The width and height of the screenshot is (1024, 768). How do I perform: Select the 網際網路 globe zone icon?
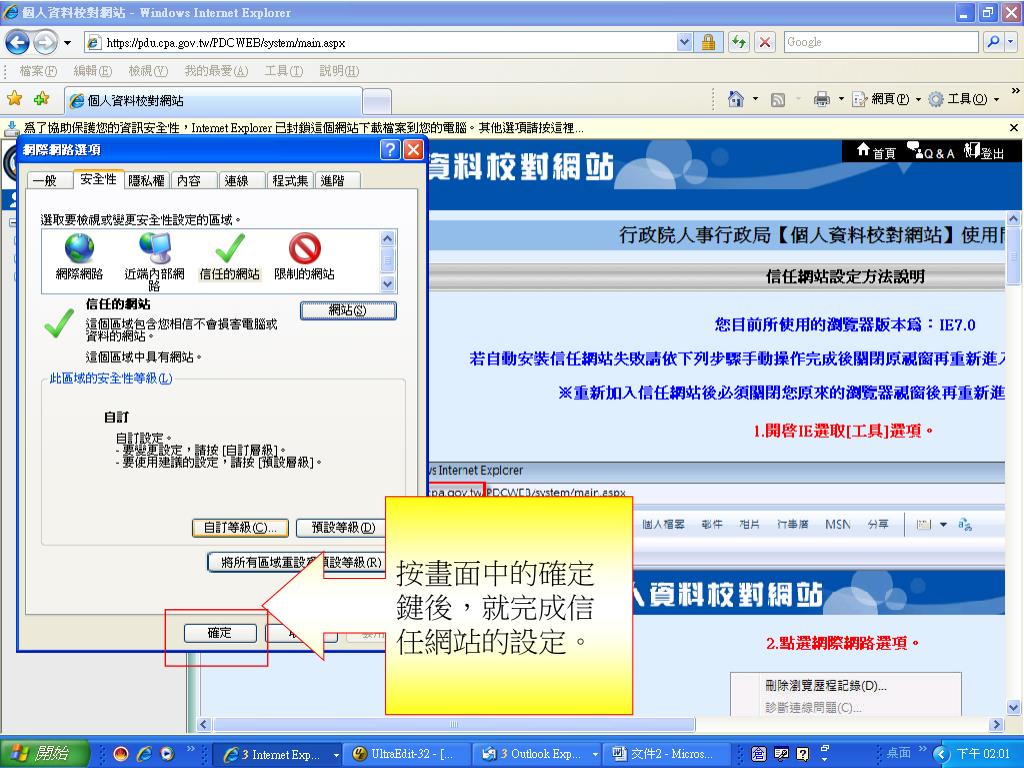pyautogui.click(x=79, y=258)
